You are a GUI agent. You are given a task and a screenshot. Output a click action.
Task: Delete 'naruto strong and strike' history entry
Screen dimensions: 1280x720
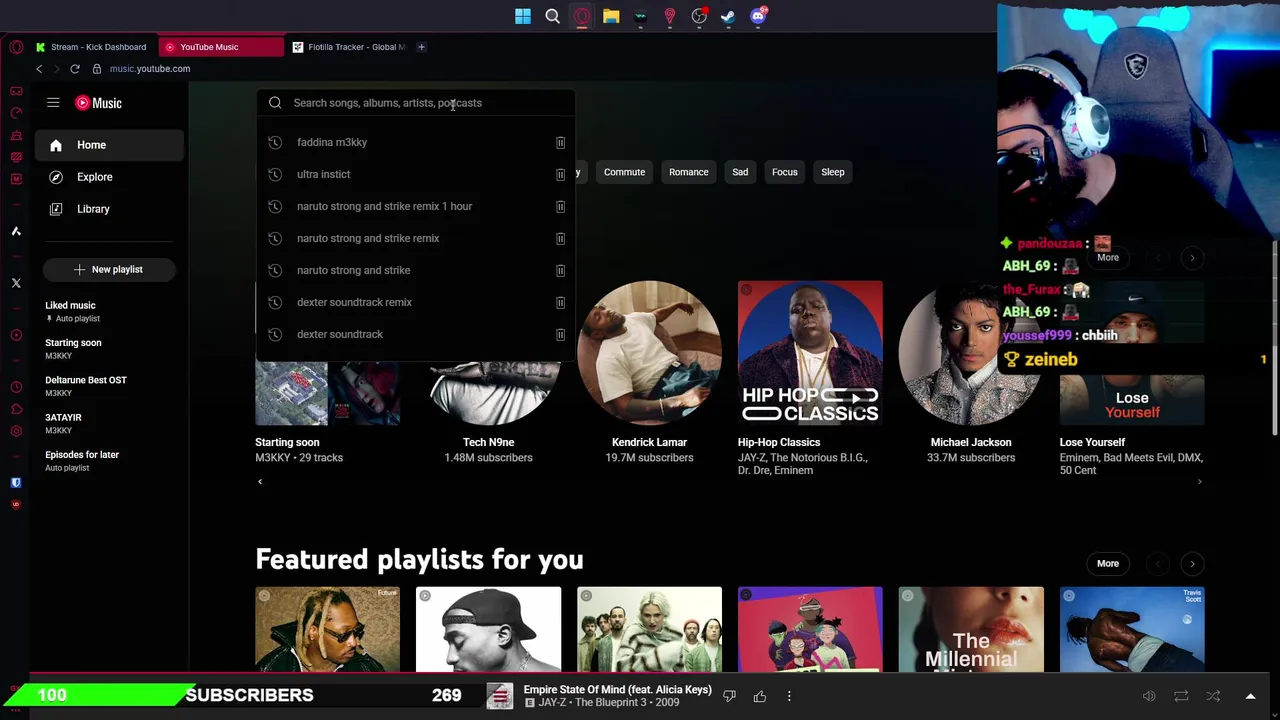coord(560,270)
